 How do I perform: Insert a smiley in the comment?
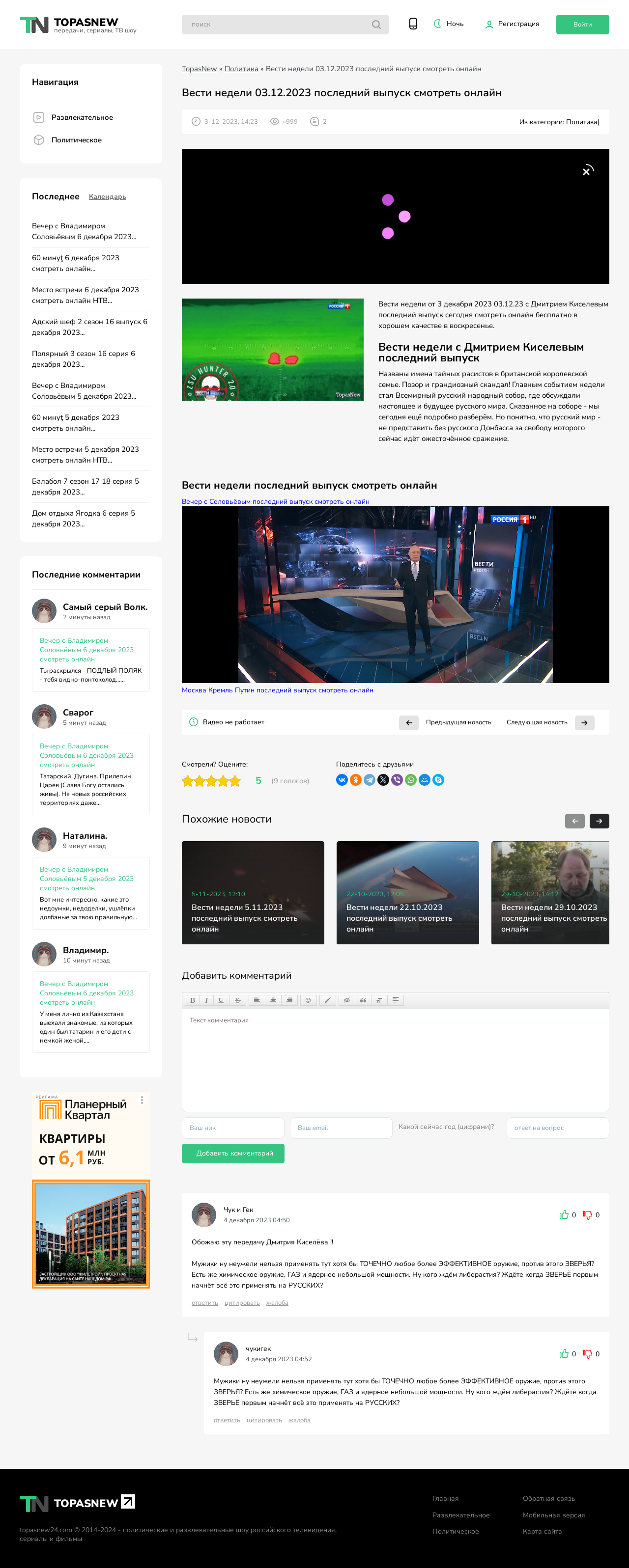[308, 1000]
